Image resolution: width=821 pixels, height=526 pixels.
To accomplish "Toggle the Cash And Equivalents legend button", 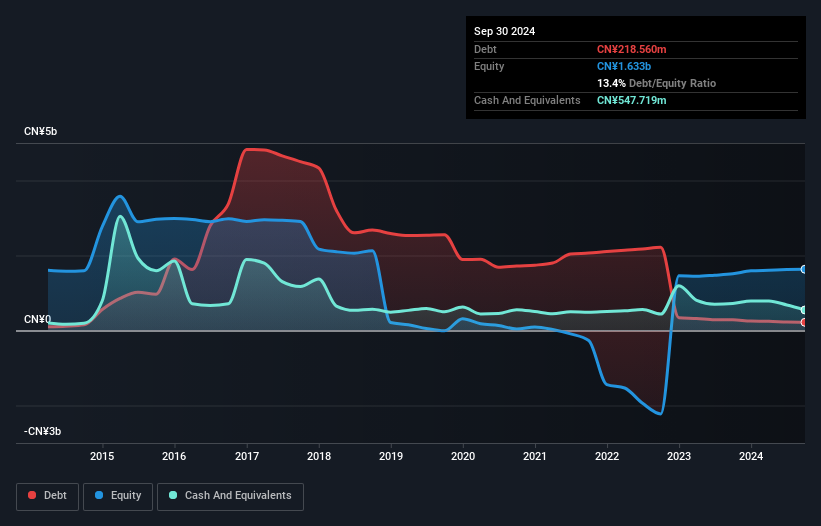I will click(x=230, y=496).
